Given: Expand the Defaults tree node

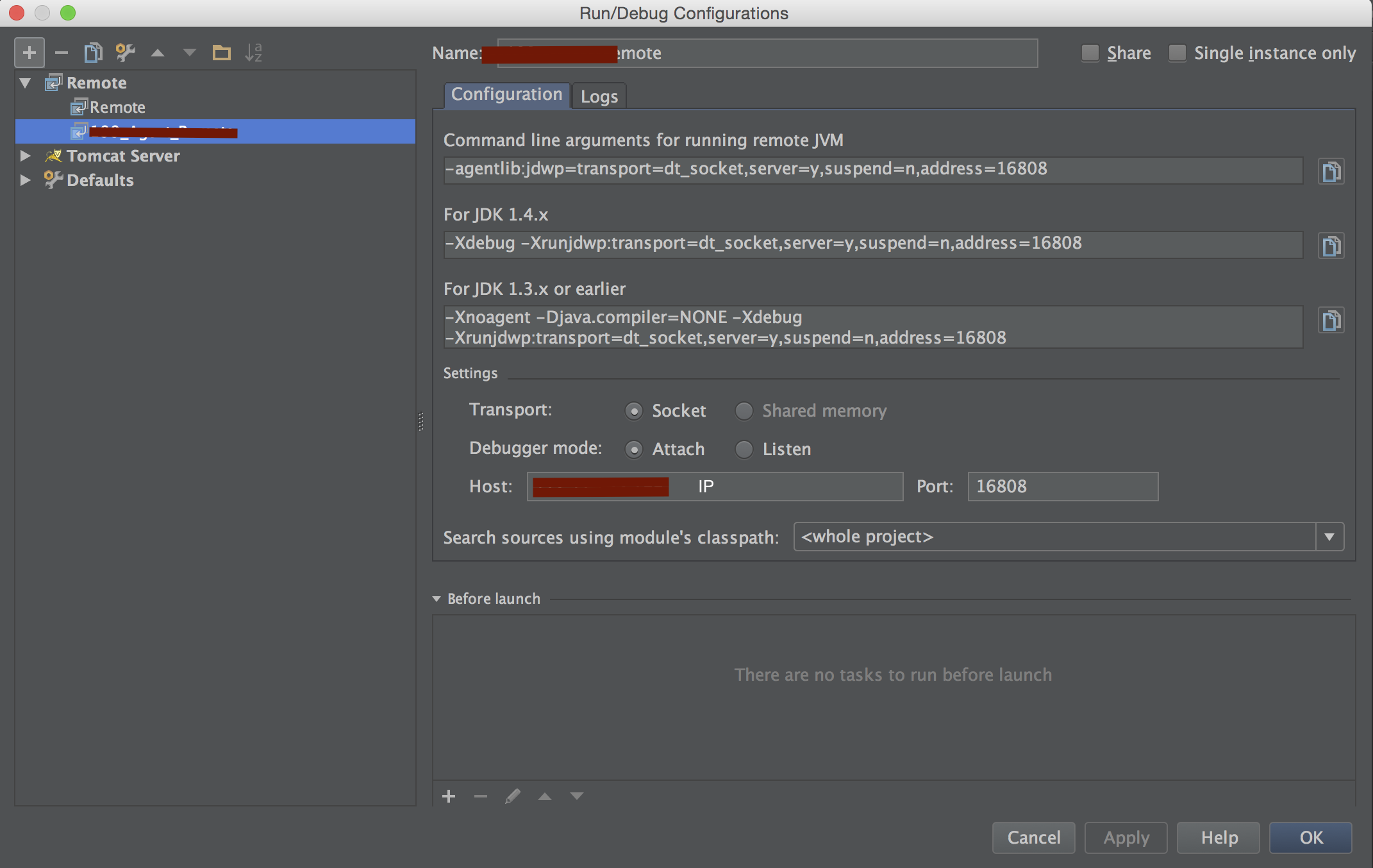Looking at the screenshot, I should coord(26,180).
